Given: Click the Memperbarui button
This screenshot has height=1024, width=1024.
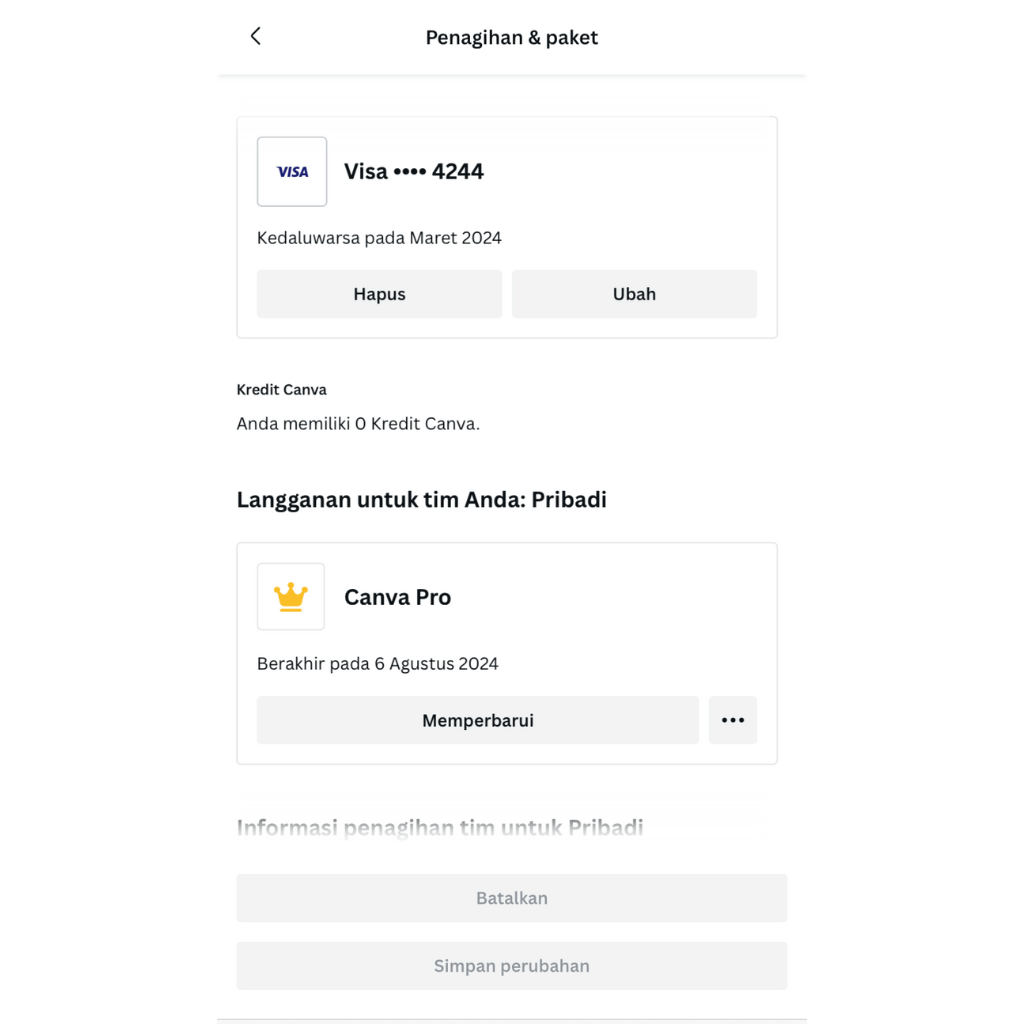Looking at the screenshot, I should (477, 720).
